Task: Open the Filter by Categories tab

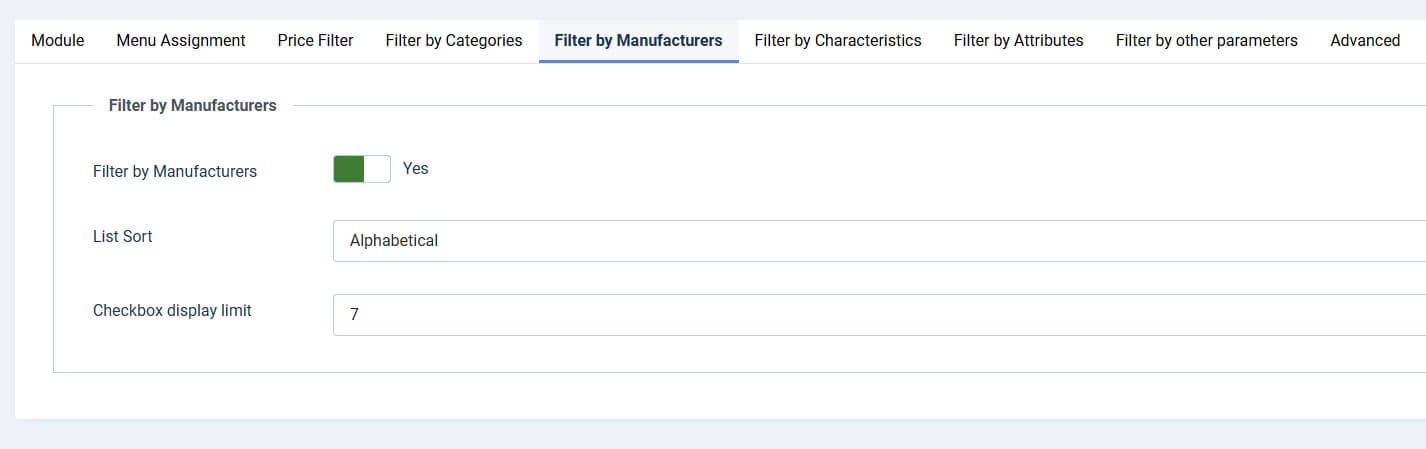Action: pyautogui.click(x=454, y=41)
